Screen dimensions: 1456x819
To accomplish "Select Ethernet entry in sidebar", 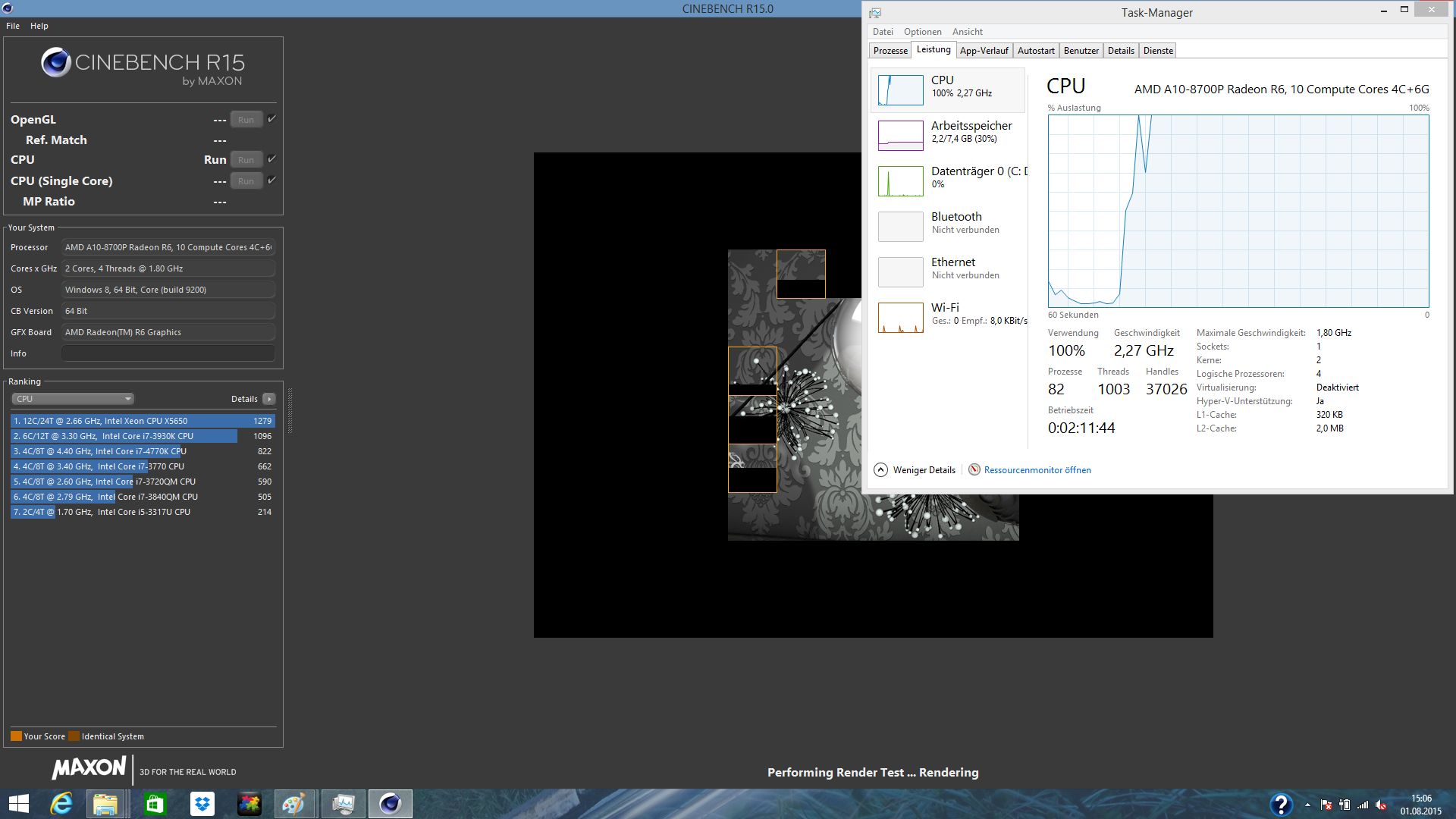I will coord(949,272).
